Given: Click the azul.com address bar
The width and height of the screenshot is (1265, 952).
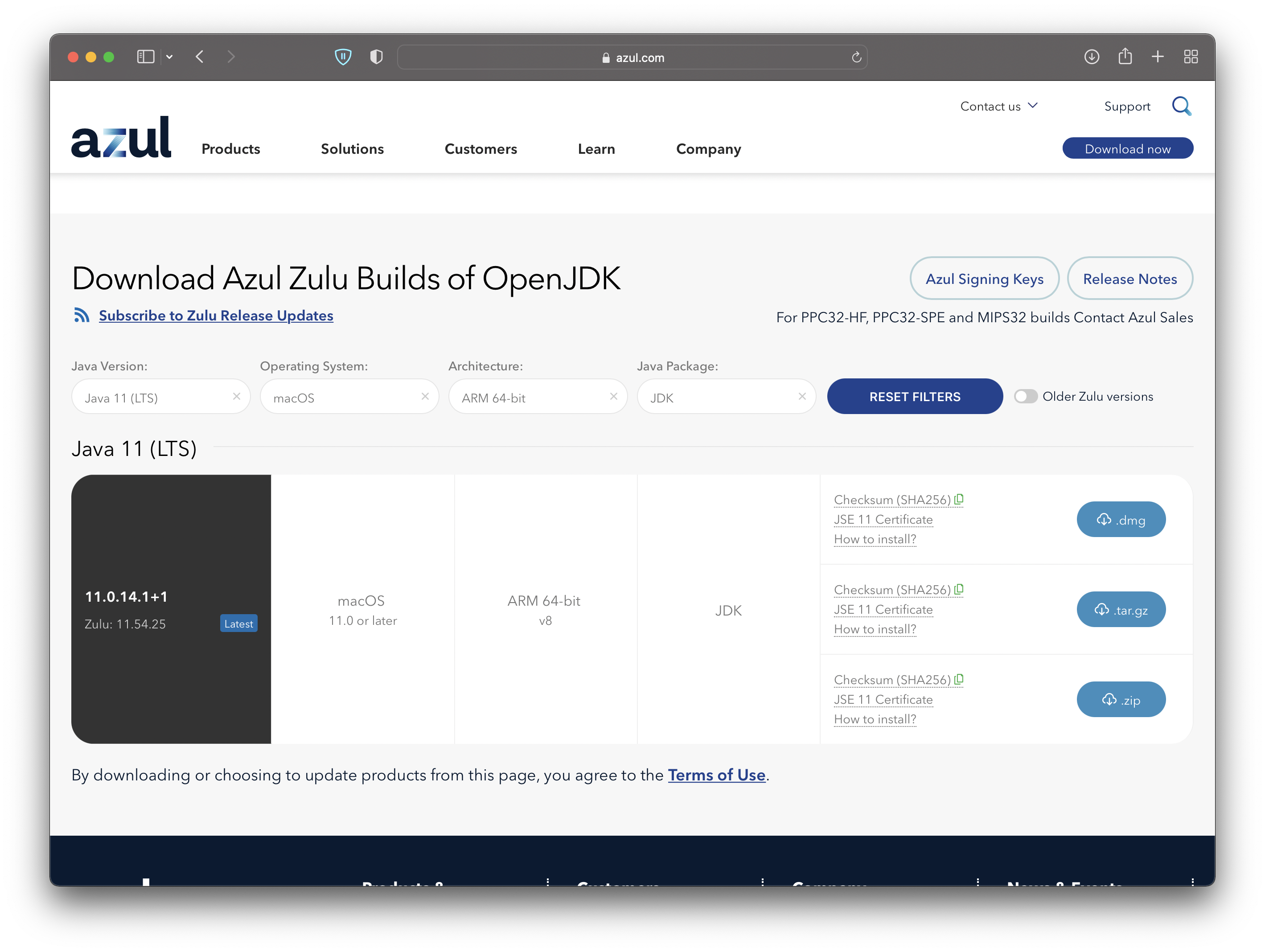Looking at the screenshot, I should pos(632,58).
